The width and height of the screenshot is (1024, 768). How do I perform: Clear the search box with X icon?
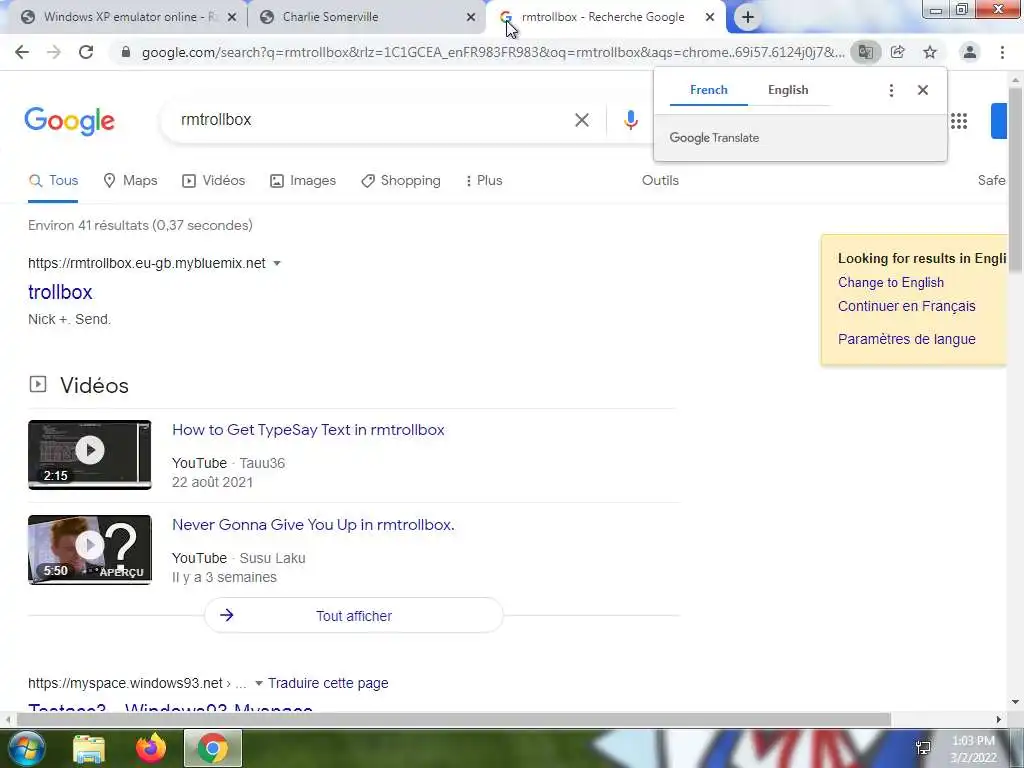click(582, 120)
